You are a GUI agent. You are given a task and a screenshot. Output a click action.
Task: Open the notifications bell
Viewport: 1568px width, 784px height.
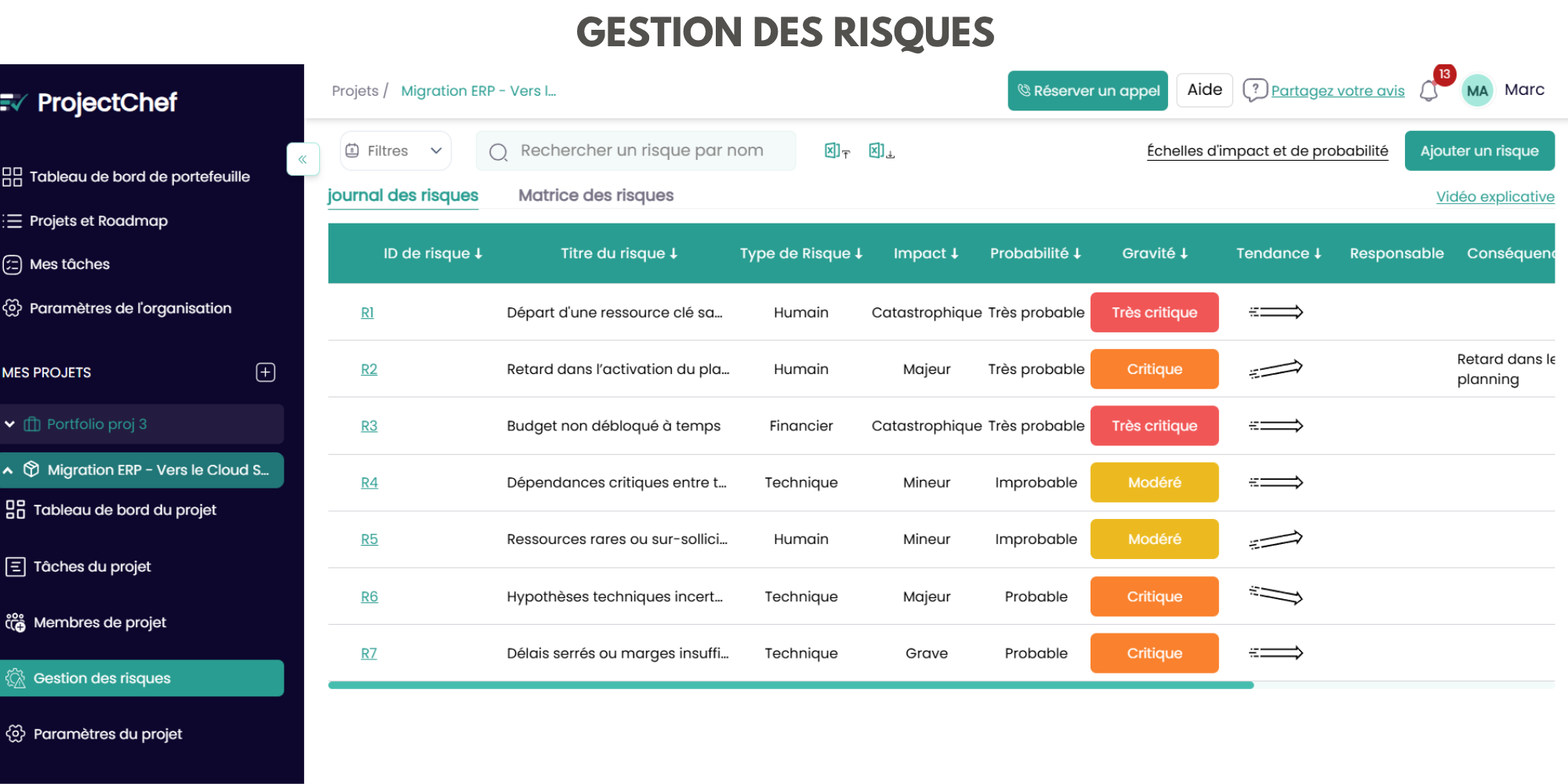pyautogui.click(x=1428, y=91)
